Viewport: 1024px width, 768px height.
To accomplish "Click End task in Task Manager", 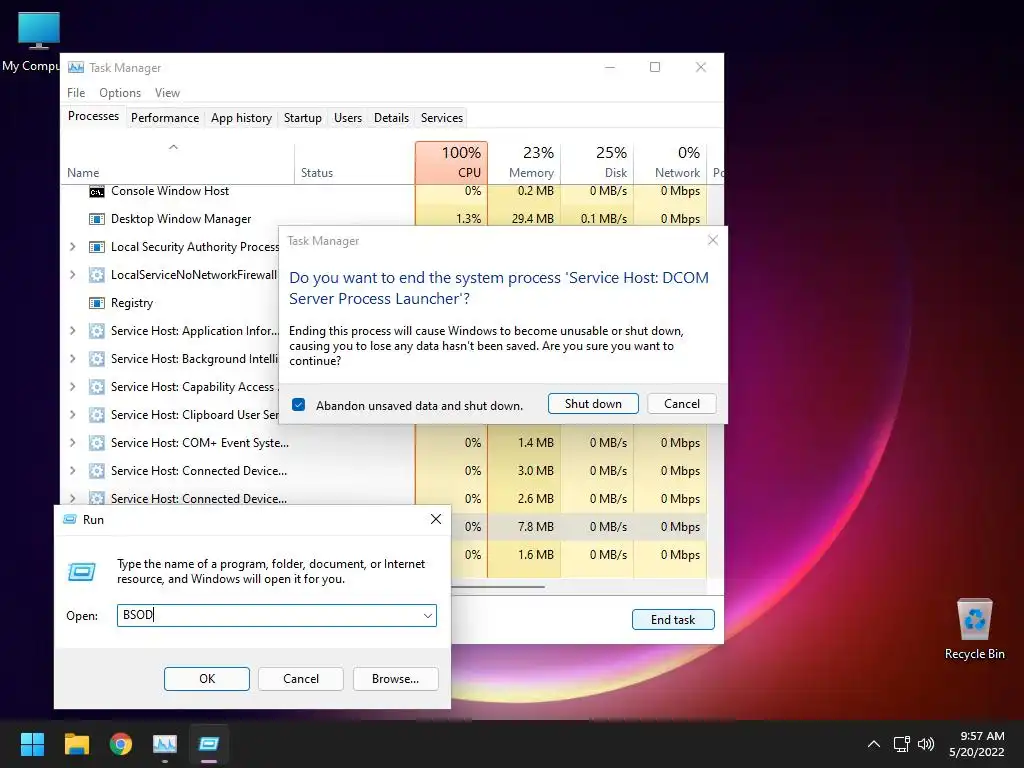I will tap(673, 620).
